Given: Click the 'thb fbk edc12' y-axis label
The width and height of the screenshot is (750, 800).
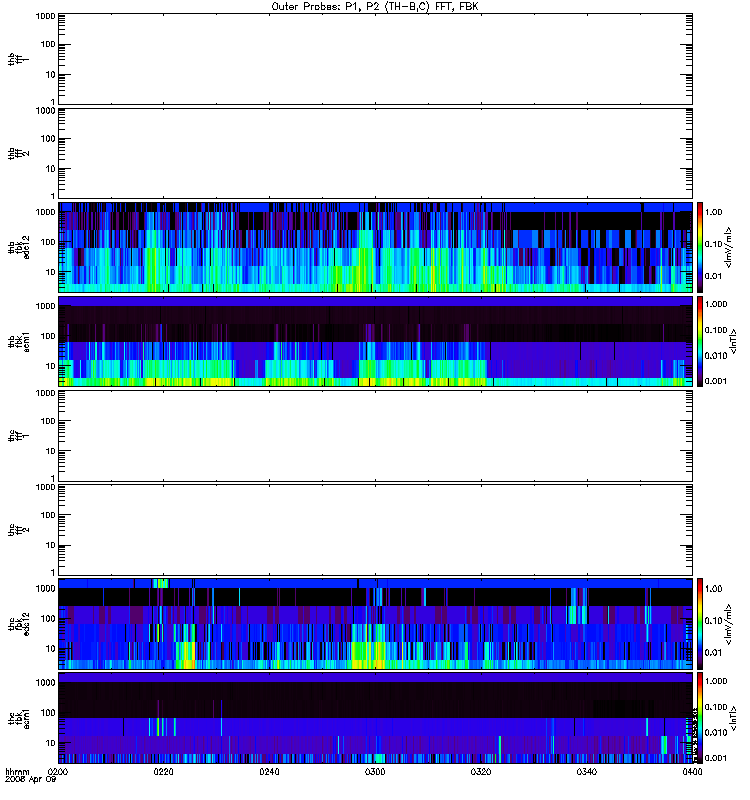Looking at the screenshot, I should [18, 247].
